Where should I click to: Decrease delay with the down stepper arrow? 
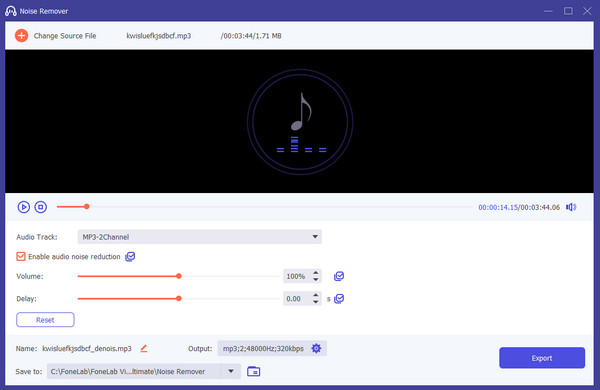(316, 302)
